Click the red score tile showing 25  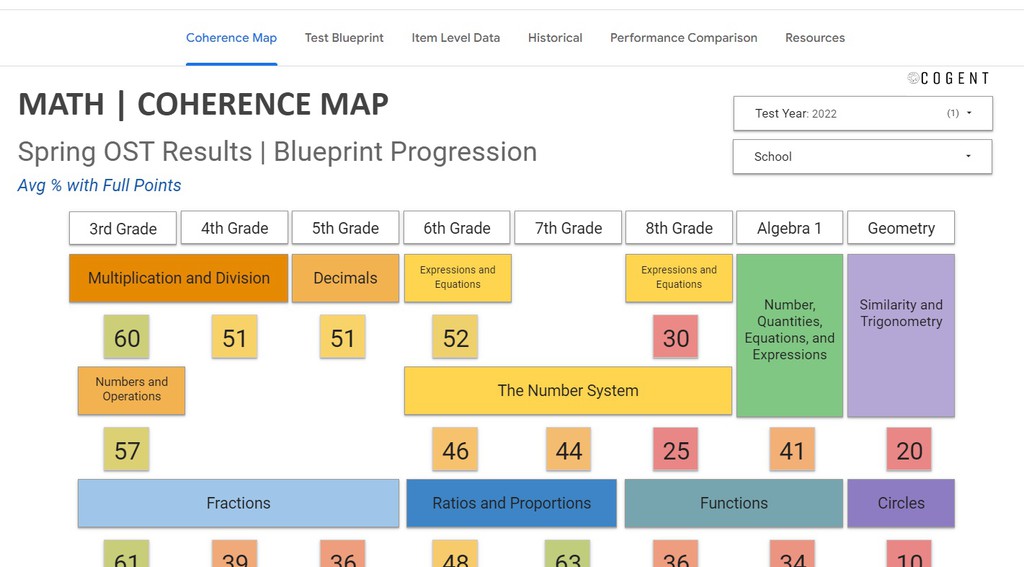pyautogui.click(x=676, y=449)
